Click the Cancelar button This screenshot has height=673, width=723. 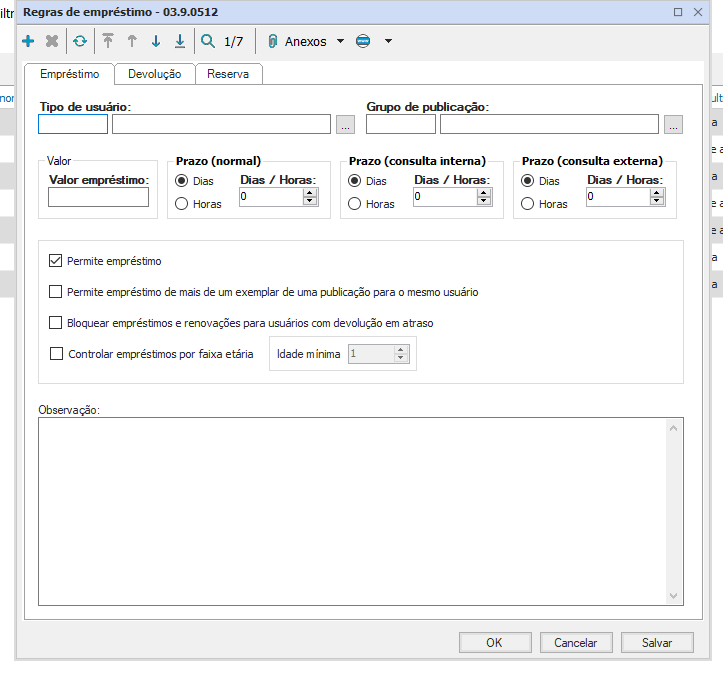click(575, 643)
